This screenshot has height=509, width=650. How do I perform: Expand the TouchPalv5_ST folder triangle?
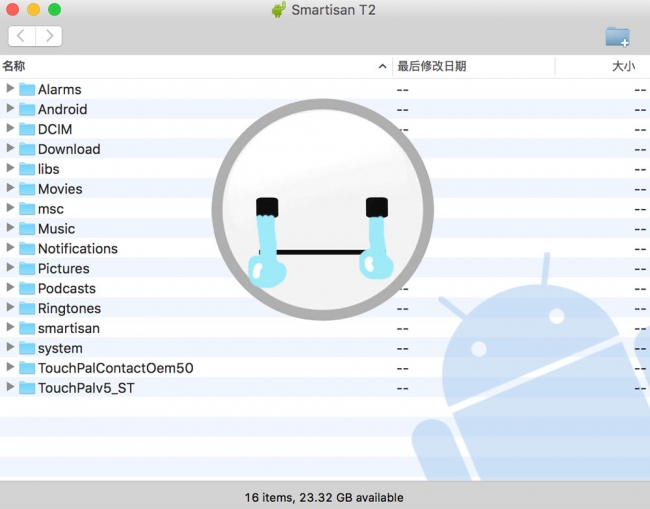(x=10, y=387)
